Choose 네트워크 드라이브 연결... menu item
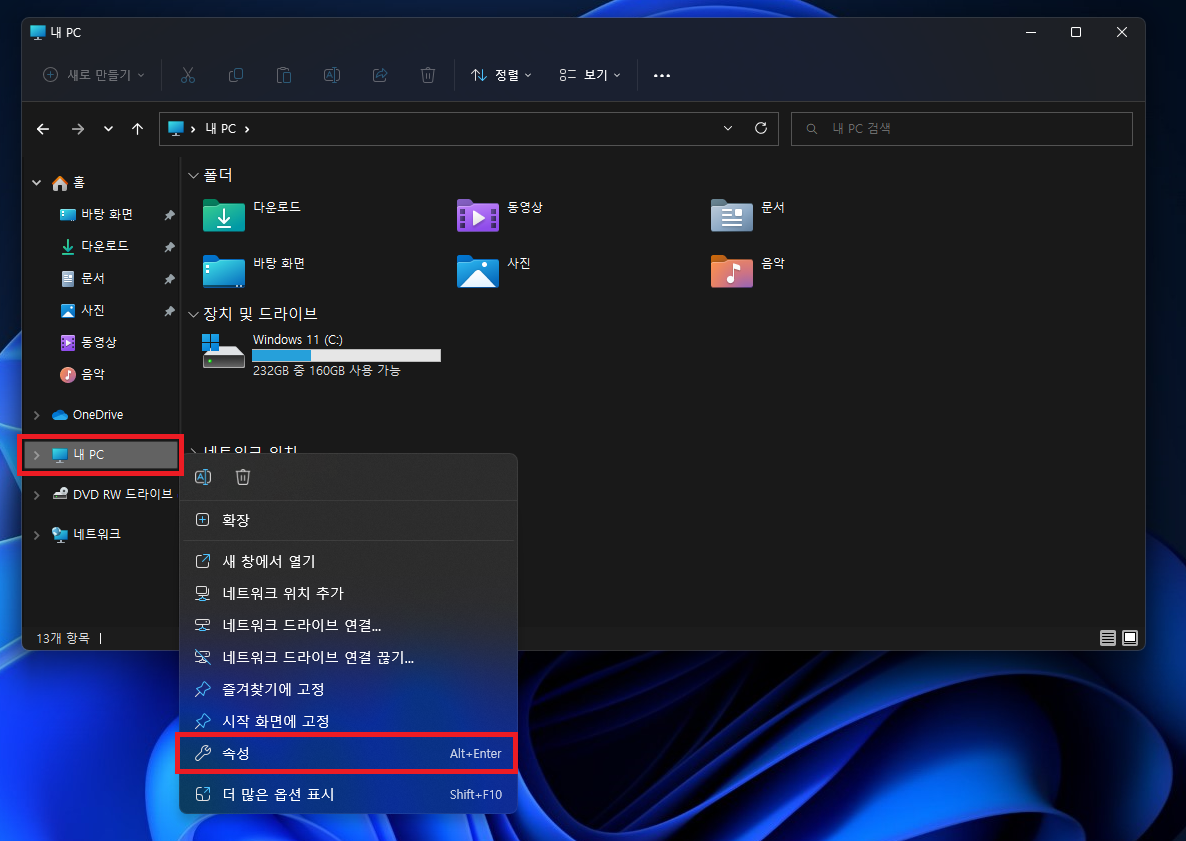Image resolution: width=1186 pixels, height=841 pixels. click(348, 625)
